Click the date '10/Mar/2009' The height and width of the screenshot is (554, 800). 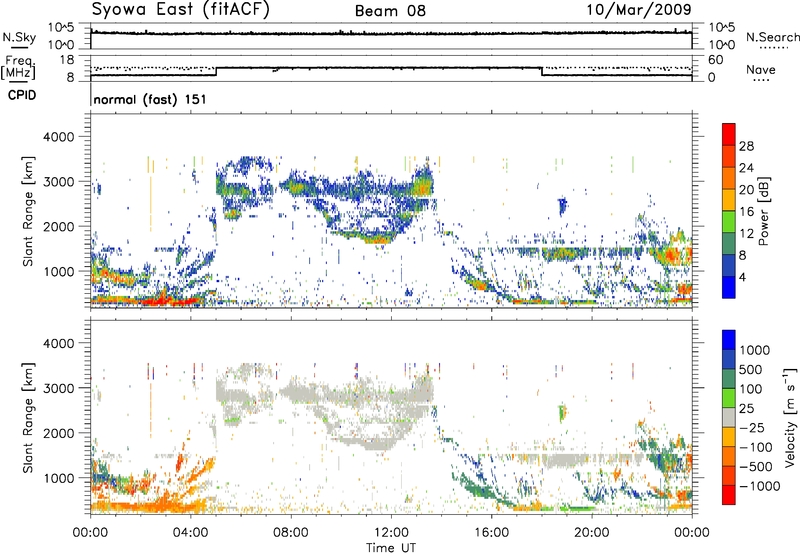[x=639, y=9]
